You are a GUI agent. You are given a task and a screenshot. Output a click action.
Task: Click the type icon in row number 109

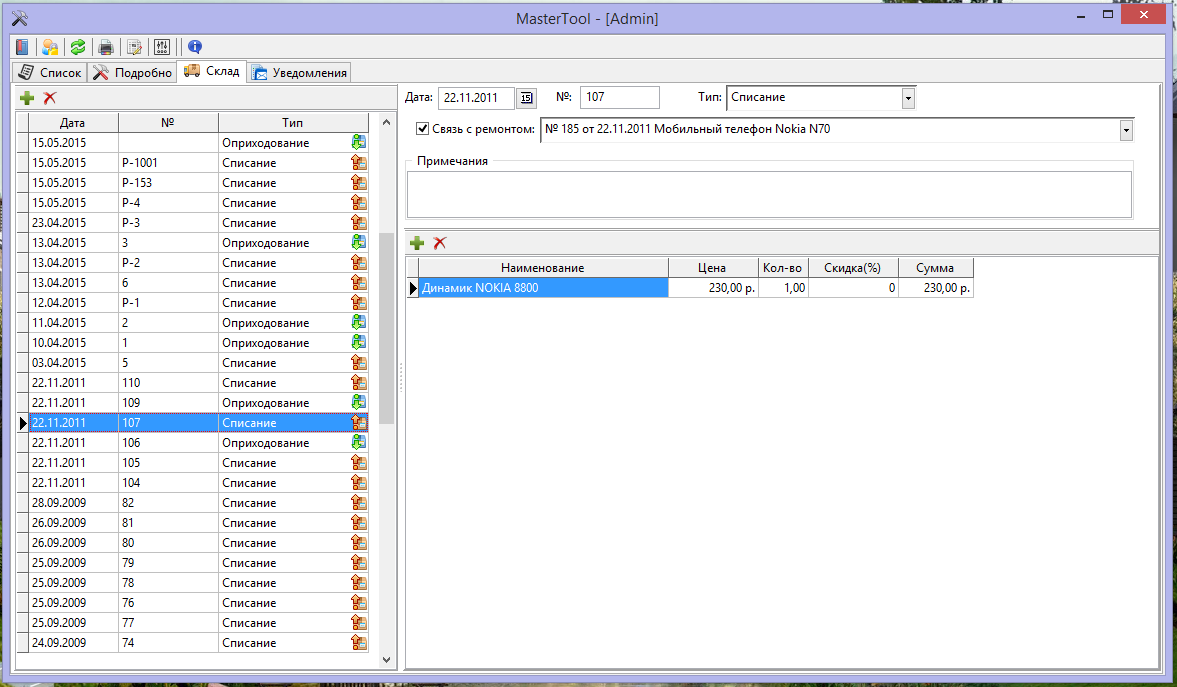(x=359, y=402)
